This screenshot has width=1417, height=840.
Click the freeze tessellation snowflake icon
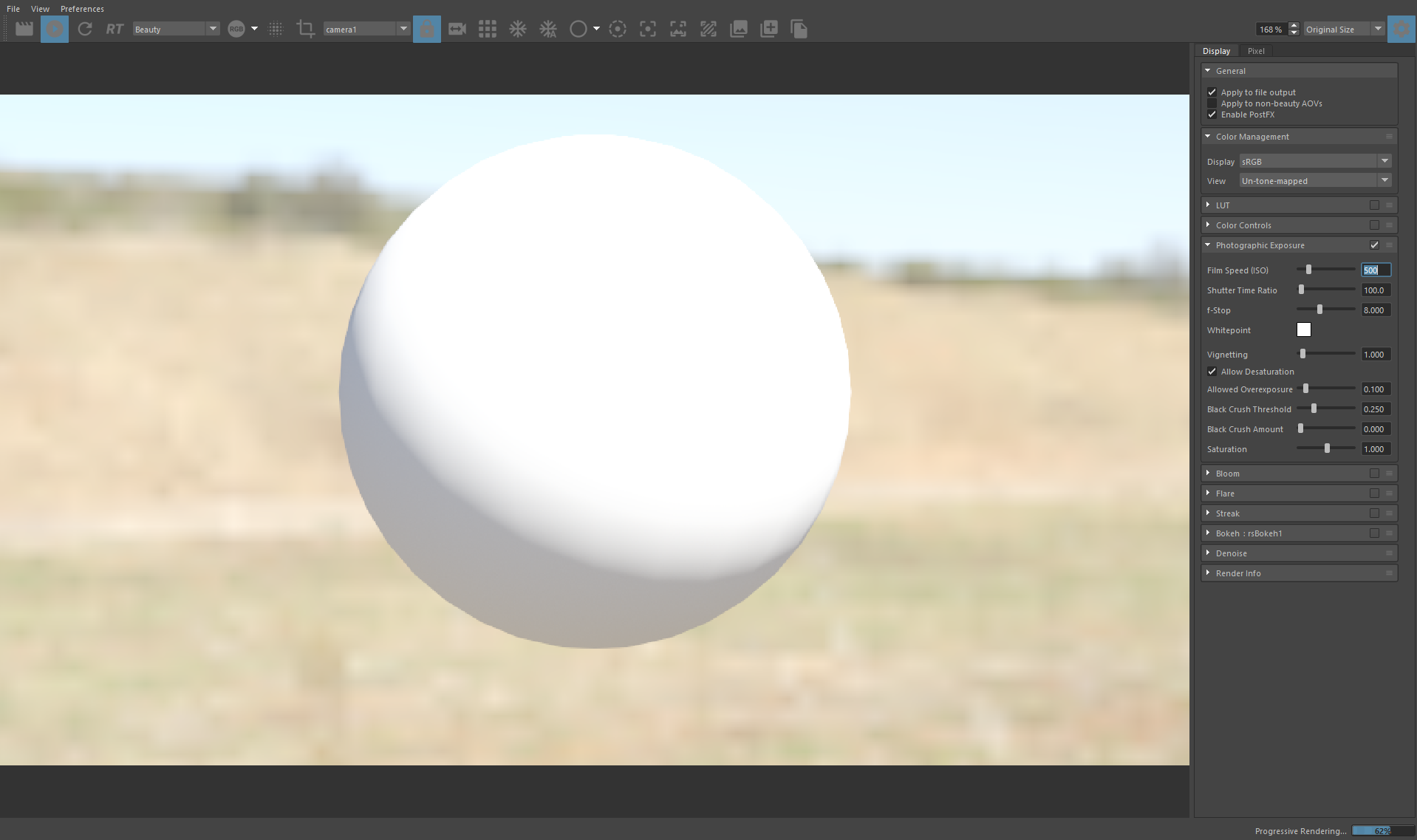tap(518, 30)
